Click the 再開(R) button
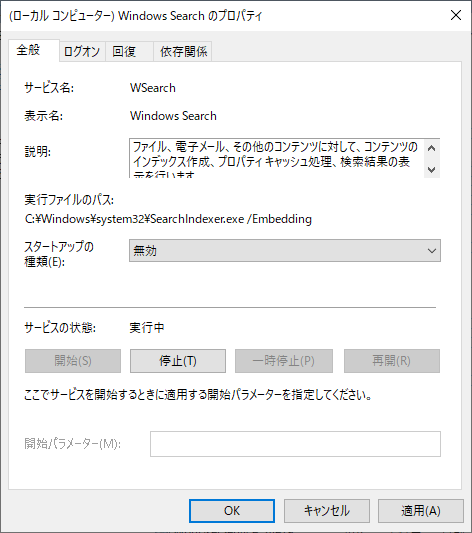 (392, 361)
